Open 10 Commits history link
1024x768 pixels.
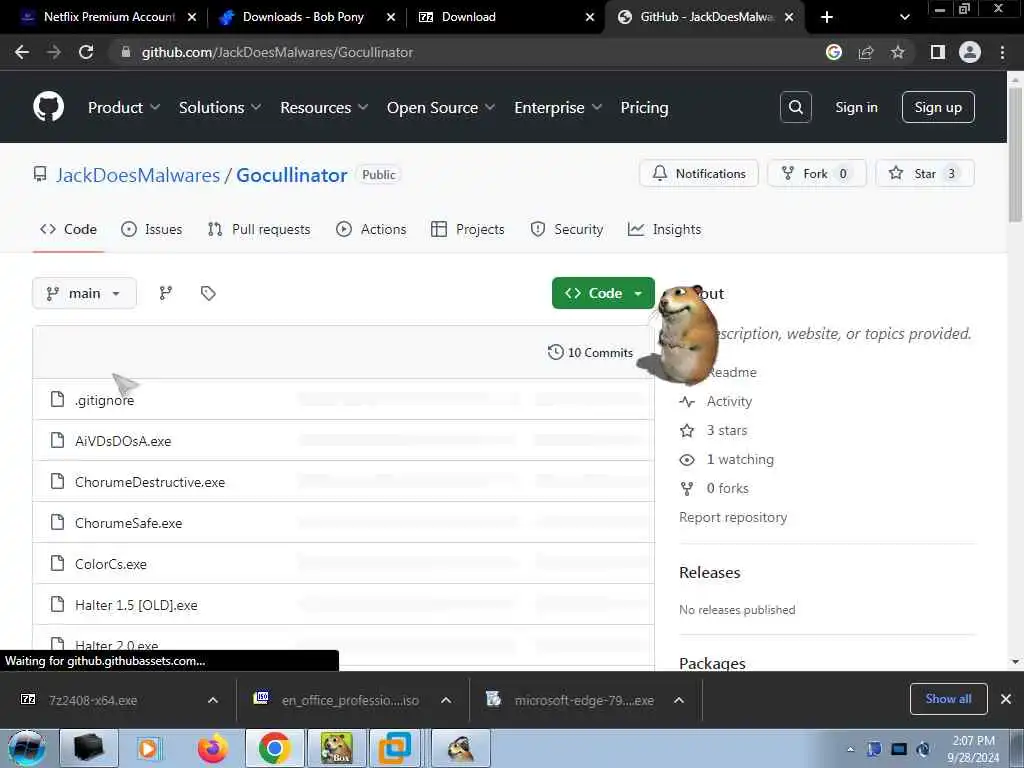590,353
